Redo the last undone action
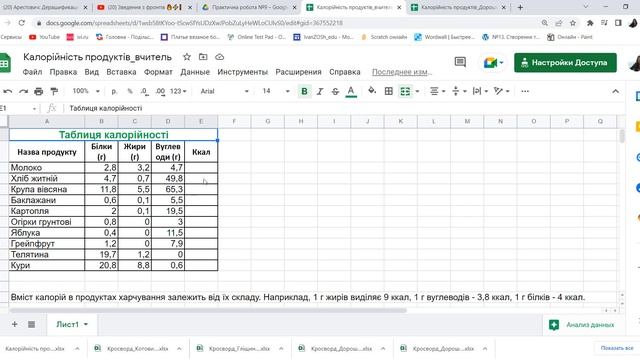 (x=23, y=91)
